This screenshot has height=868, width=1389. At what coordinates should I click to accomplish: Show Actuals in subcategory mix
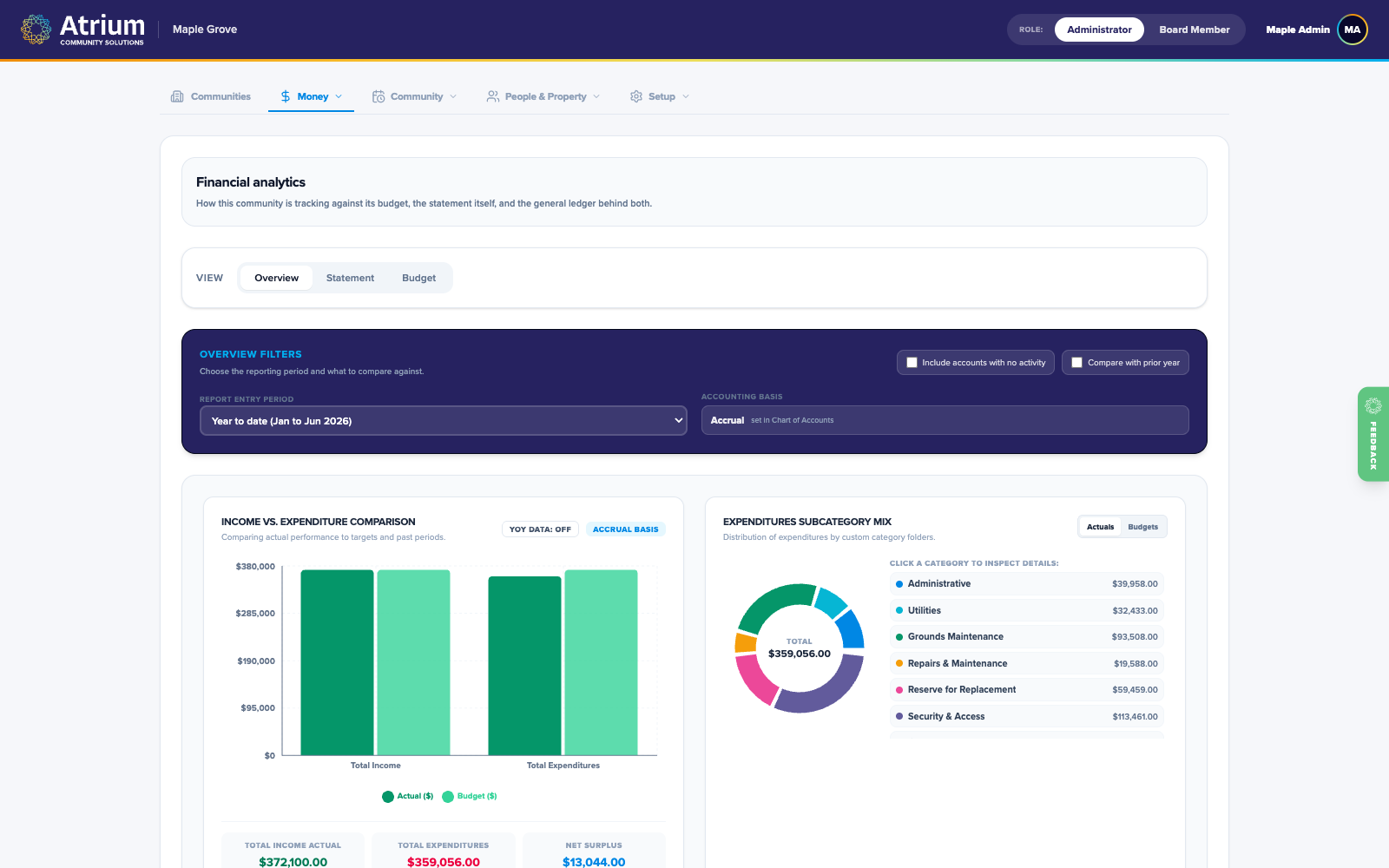coord(1100,527)
